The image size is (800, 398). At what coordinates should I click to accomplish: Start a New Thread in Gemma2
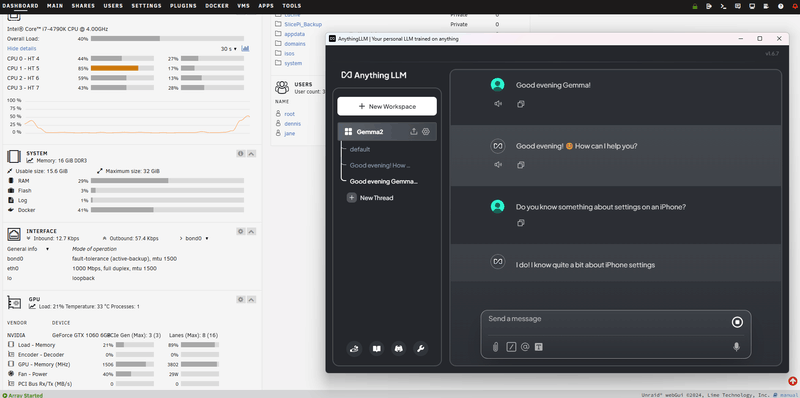pos(370,197)
